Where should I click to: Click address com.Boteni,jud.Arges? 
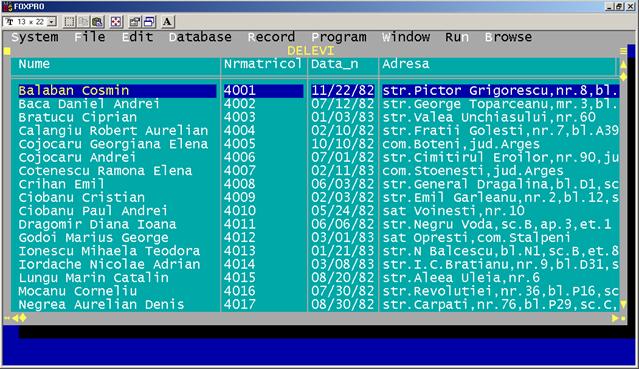click(x=461, y=144)
